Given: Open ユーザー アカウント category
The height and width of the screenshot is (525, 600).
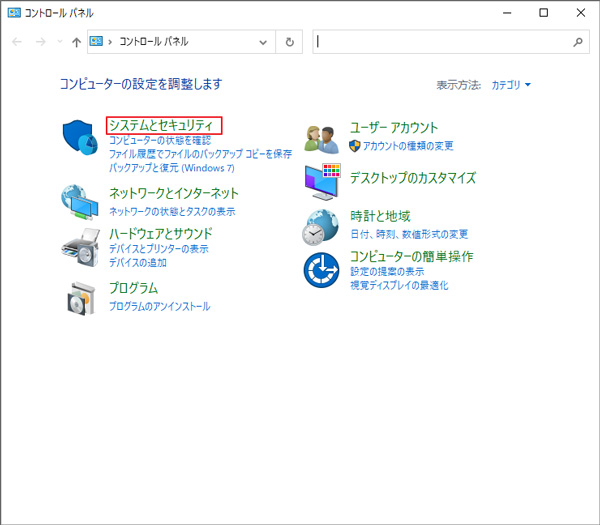Looking at the screenshot, I should (394, 128).
